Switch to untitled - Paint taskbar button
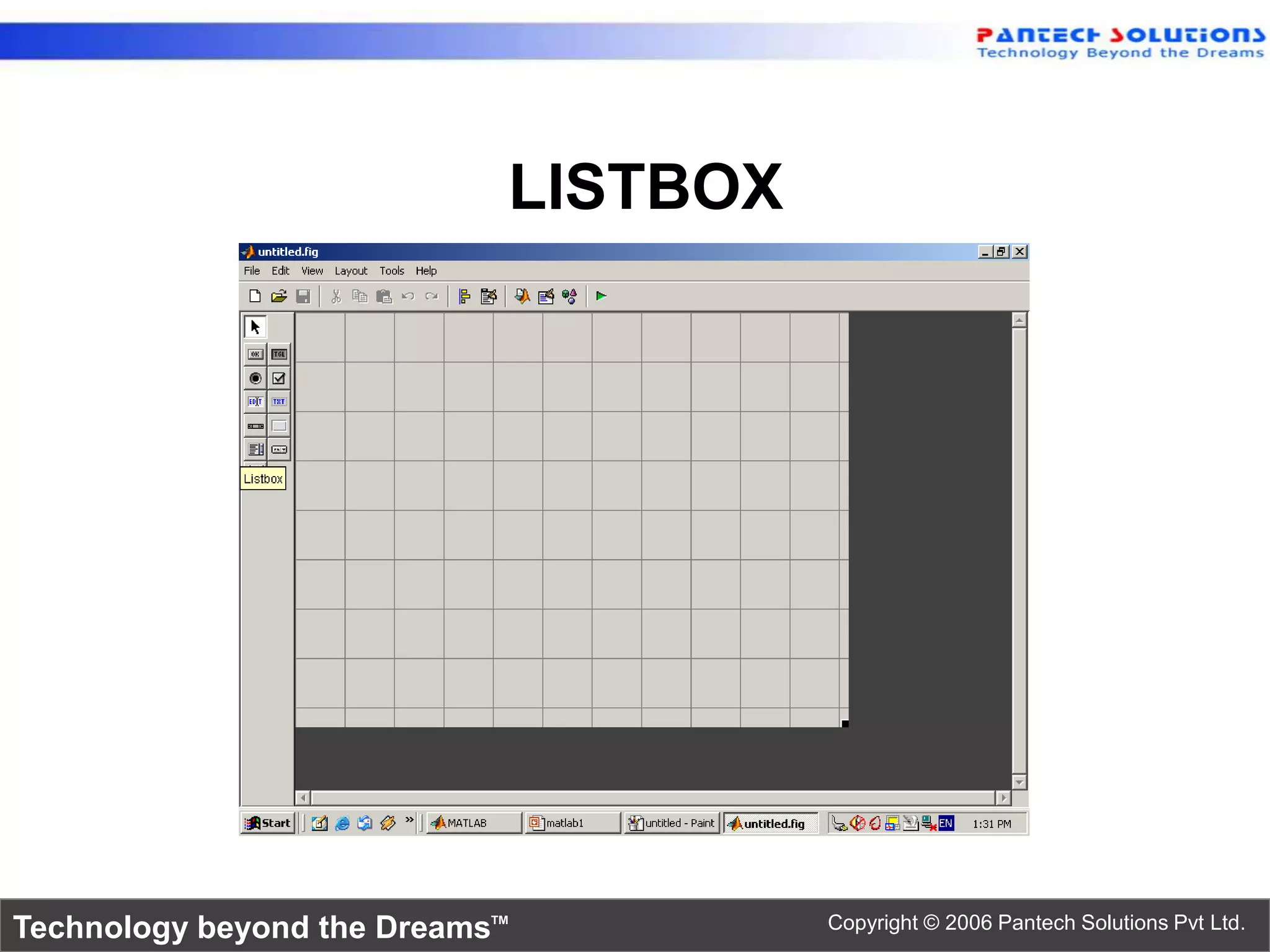The width and height of the screenshot is (1270, 952). click(672, 823)
